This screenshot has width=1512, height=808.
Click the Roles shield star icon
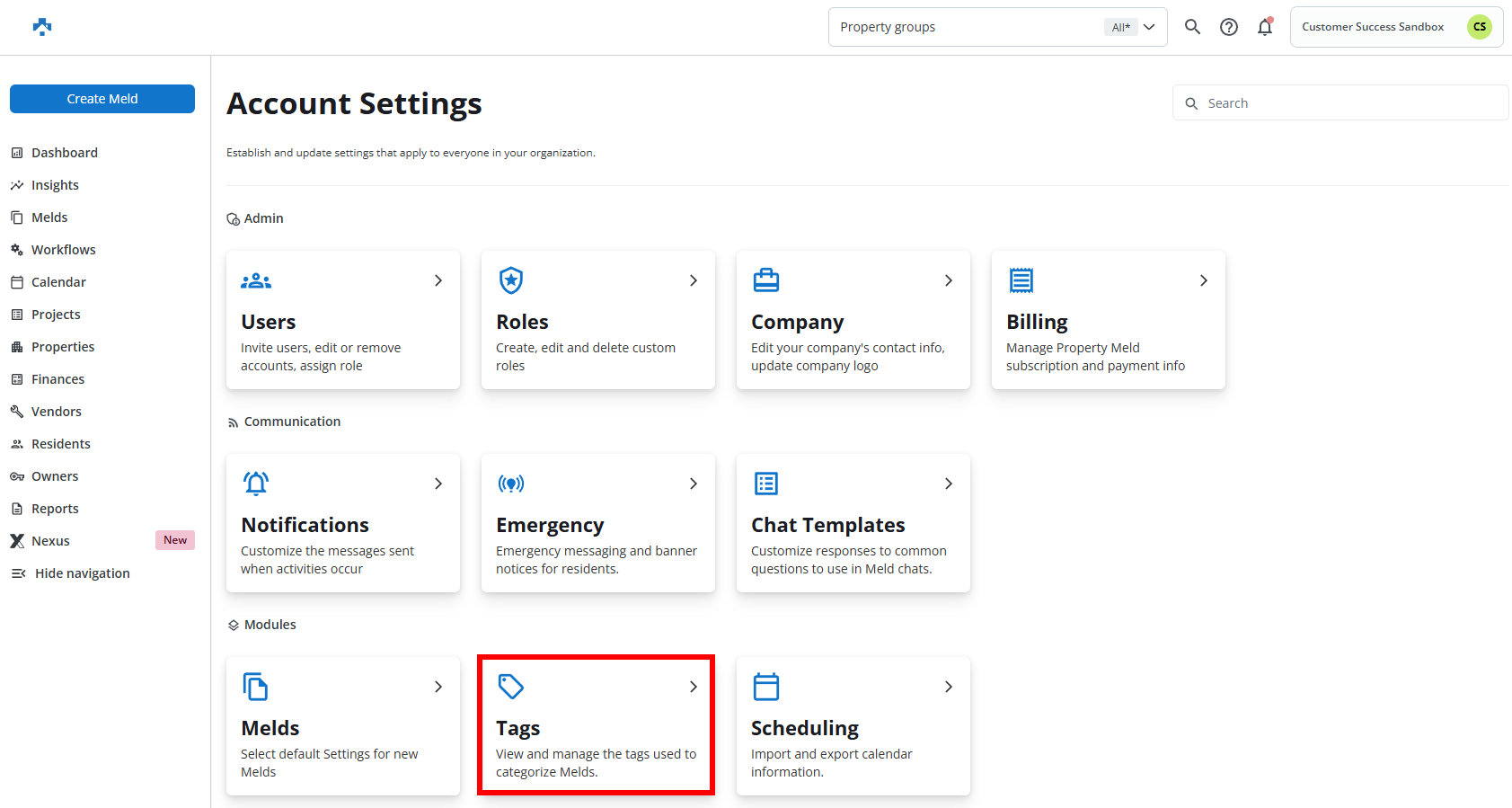point(511,280)
